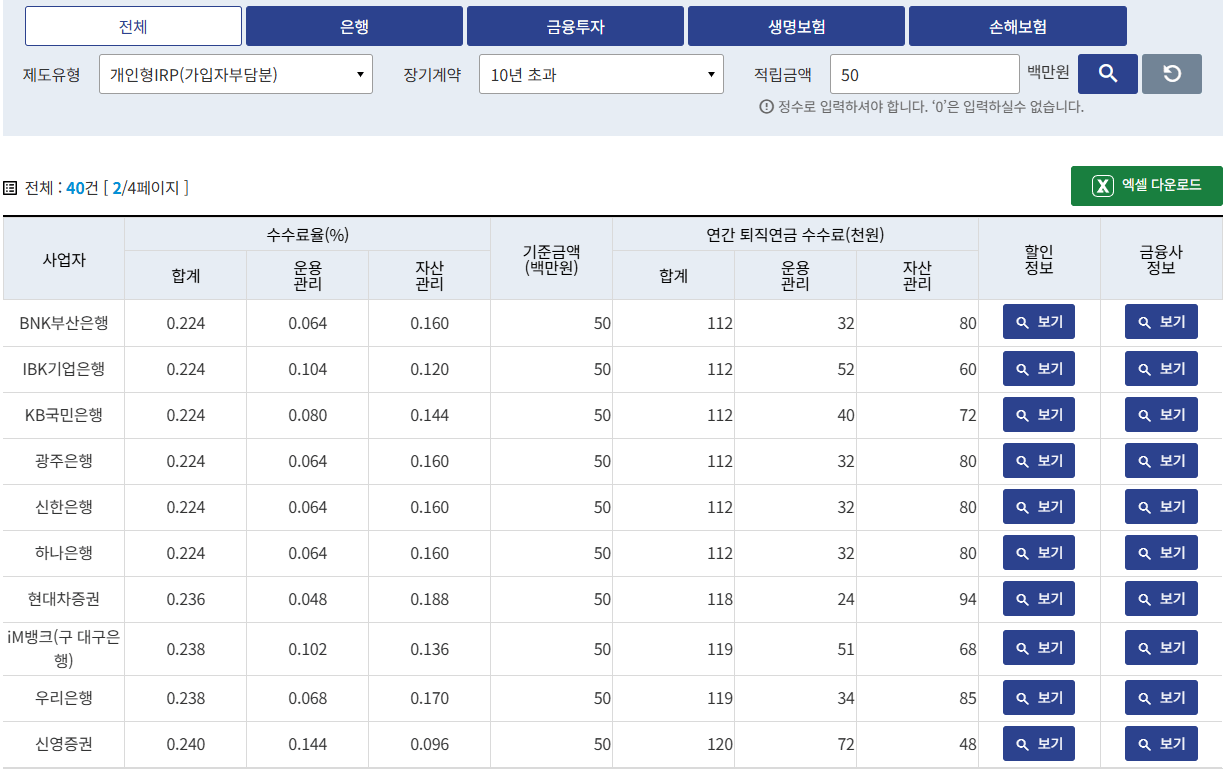
Task: Select the 금융투자 category filter
Action: (x=575, y=26)
